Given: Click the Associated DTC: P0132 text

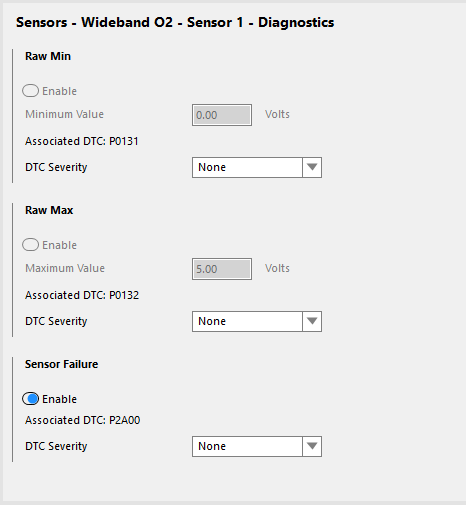Looking at the screenshot, I should 82,295.
